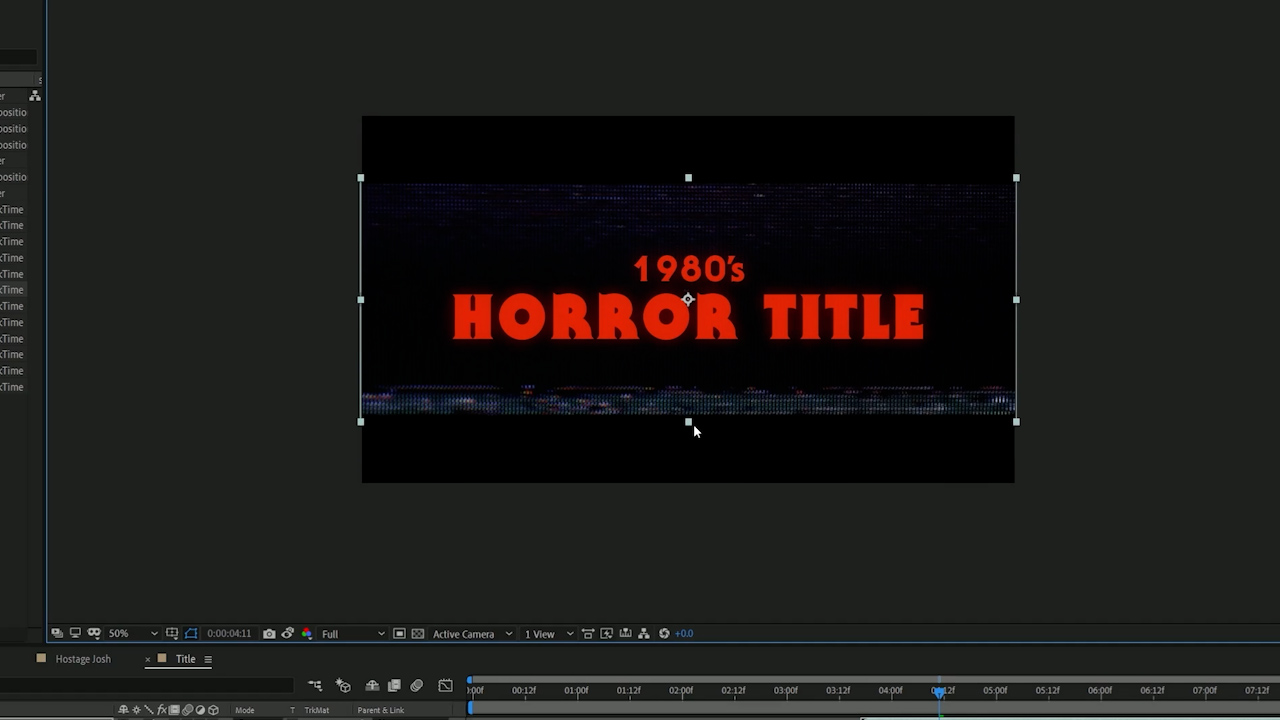Click the Parent & Link column header
This screenshot has height=720, width=1280.
pyautogui.click(x=381, y=710)
